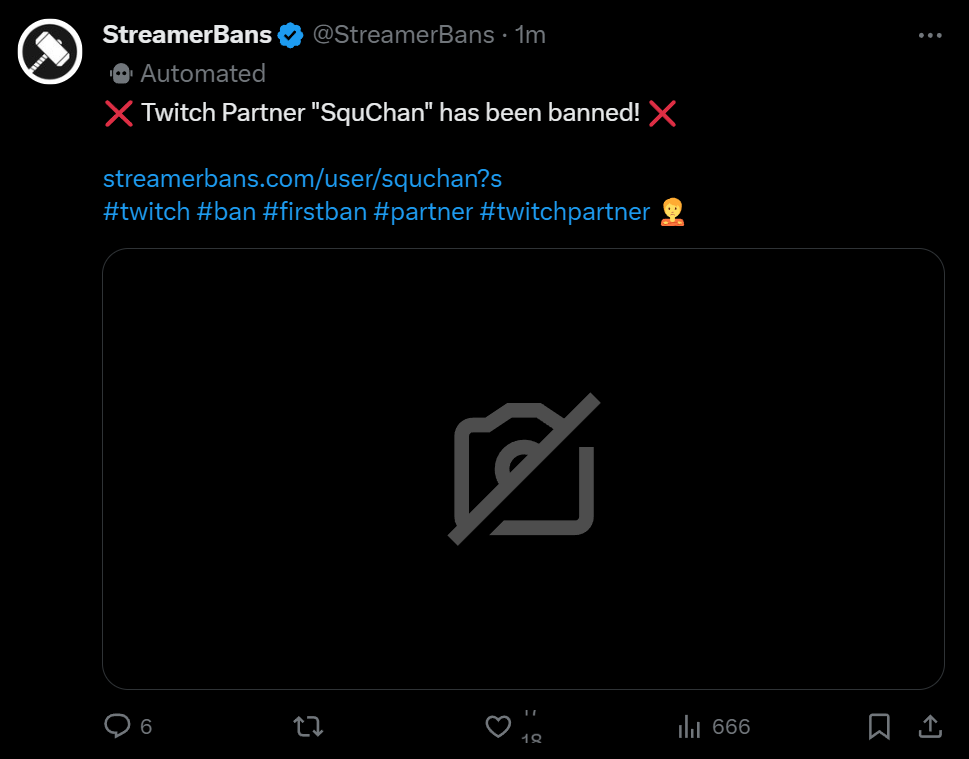Open the reply comment icon
The width and height of the screenshot is (969, 759).
click(118, 726)
